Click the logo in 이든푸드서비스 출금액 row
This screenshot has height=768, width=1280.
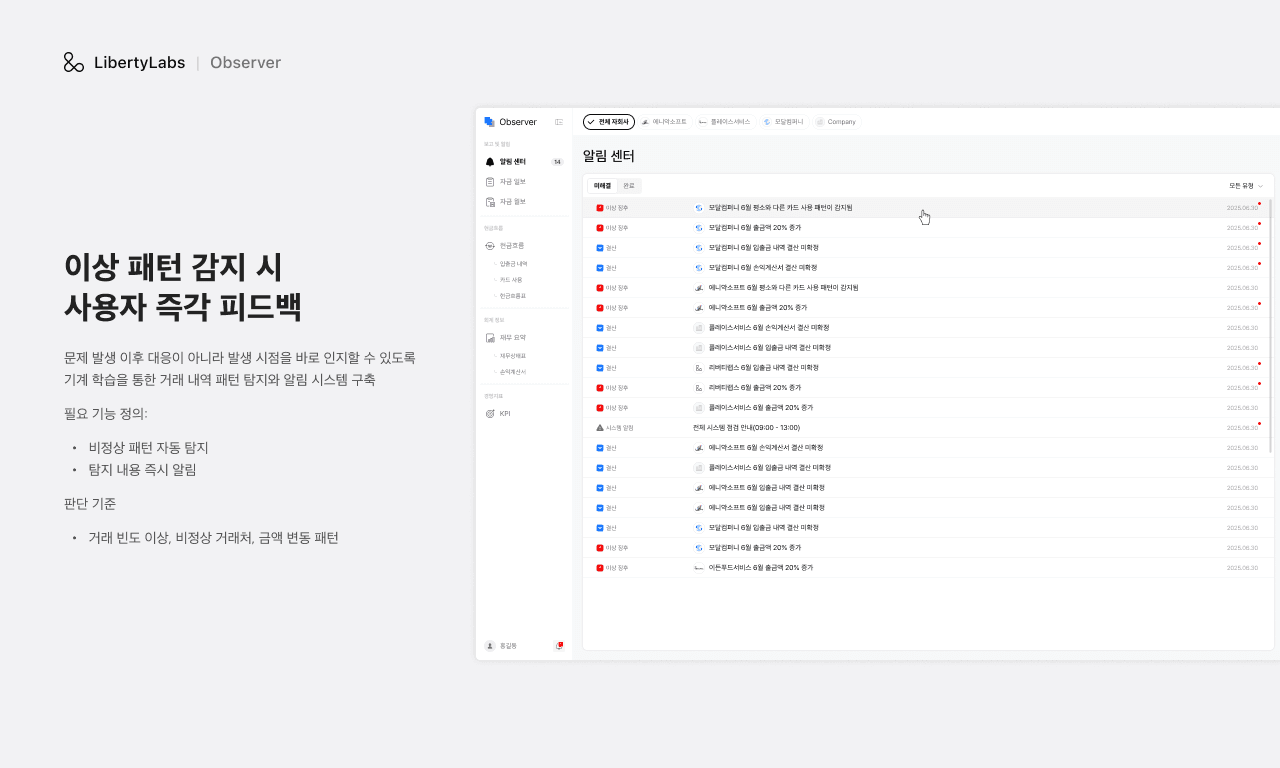pos(699,568)
